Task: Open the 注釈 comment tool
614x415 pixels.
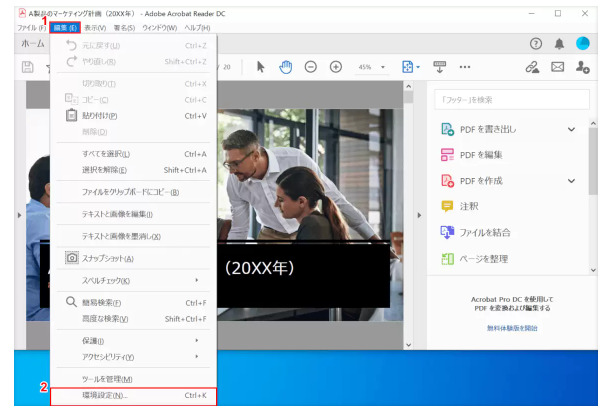Action: [466, 206]
